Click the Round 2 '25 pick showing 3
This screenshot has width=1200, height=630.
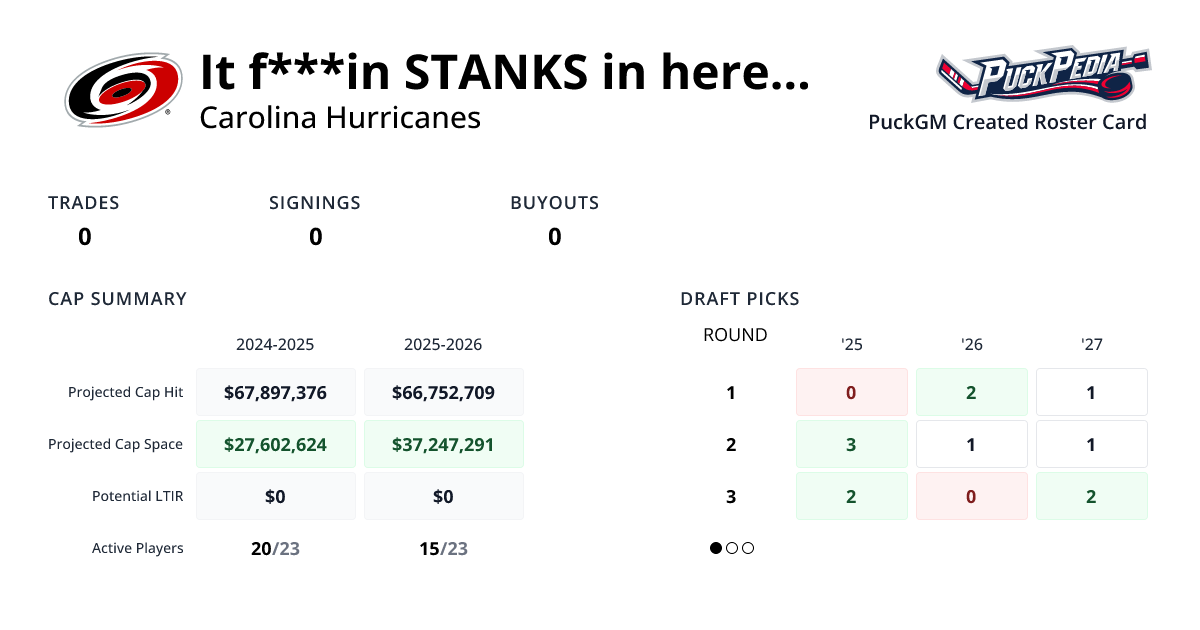pos(851,444)
